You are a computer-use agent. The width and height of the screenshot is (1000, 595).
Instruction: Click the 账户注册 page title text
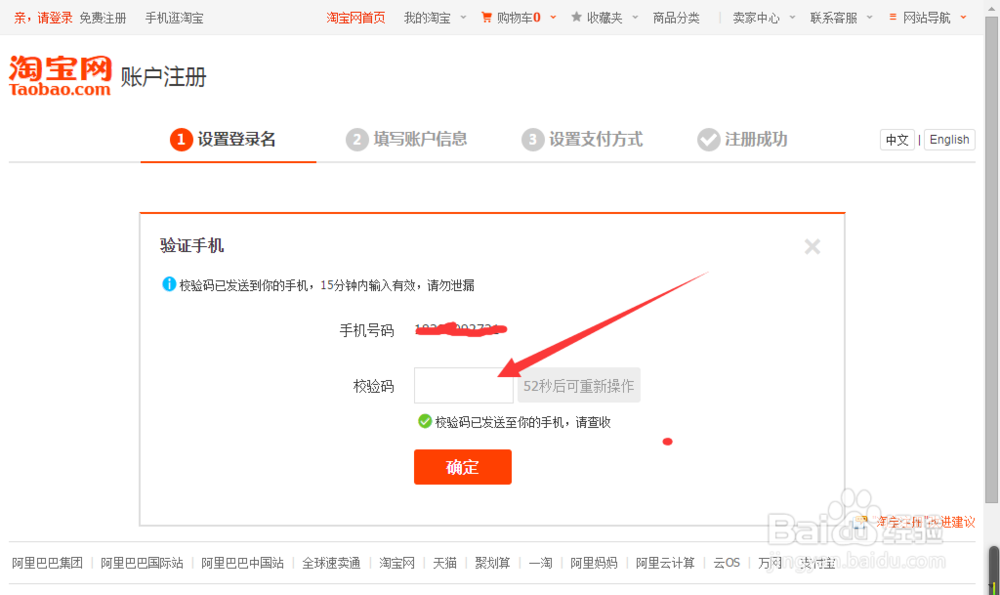pyautogui.click(x=164, y=77)
